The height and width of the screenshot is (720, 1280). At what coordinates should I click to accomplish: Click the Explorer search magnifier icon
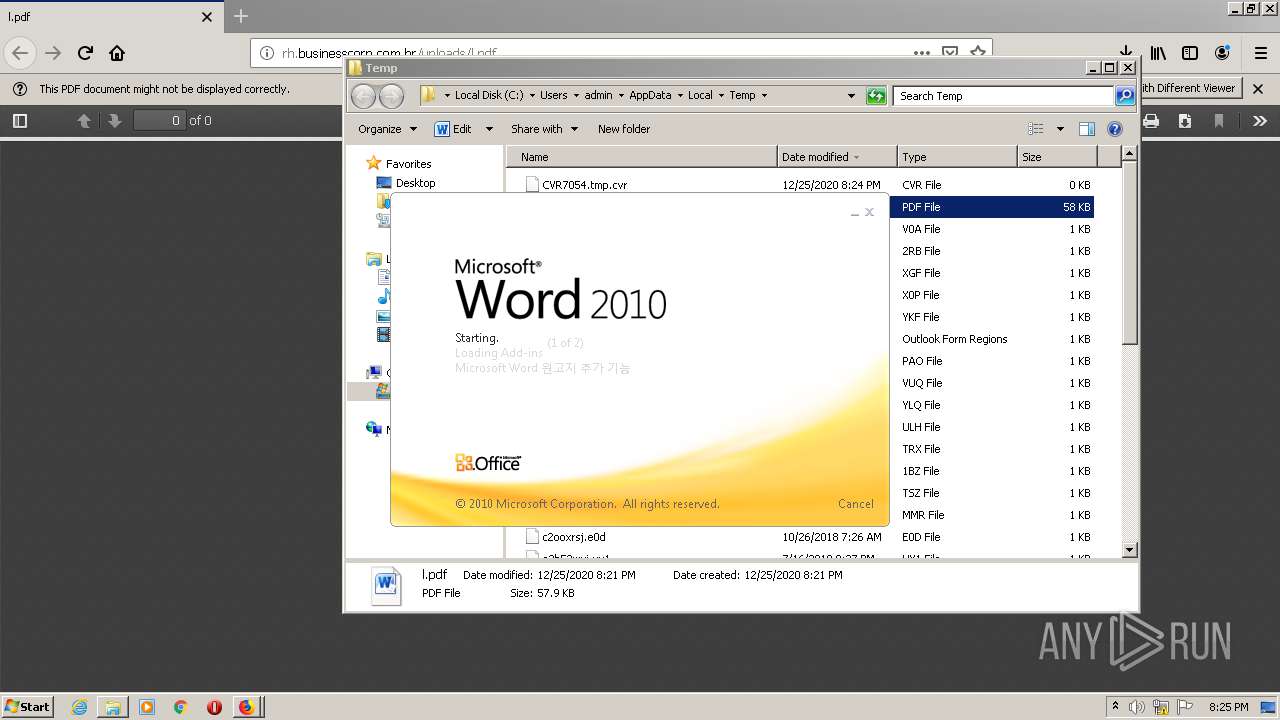click(x=1125, y=96)
